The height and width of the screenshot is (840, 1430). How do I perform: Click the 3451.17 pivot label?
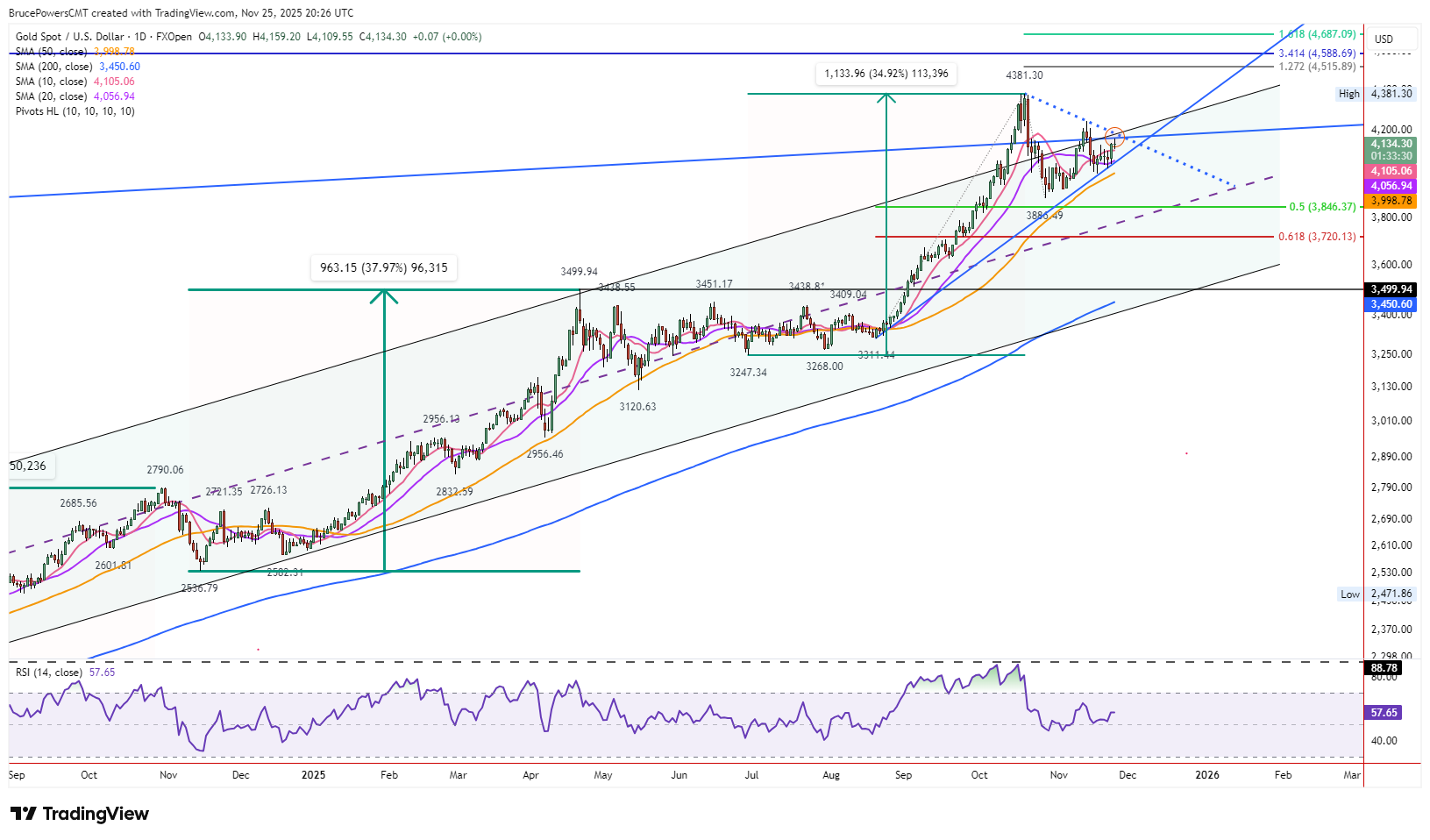(x=714, y=284)
